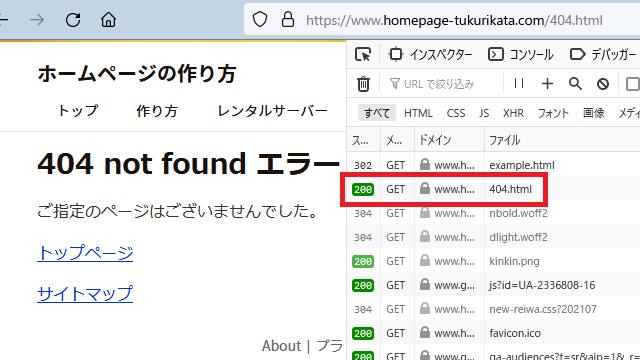This screenshot has width=640, height=360.
Task: Add a new request with plus icon
Action: coord(547,84)
